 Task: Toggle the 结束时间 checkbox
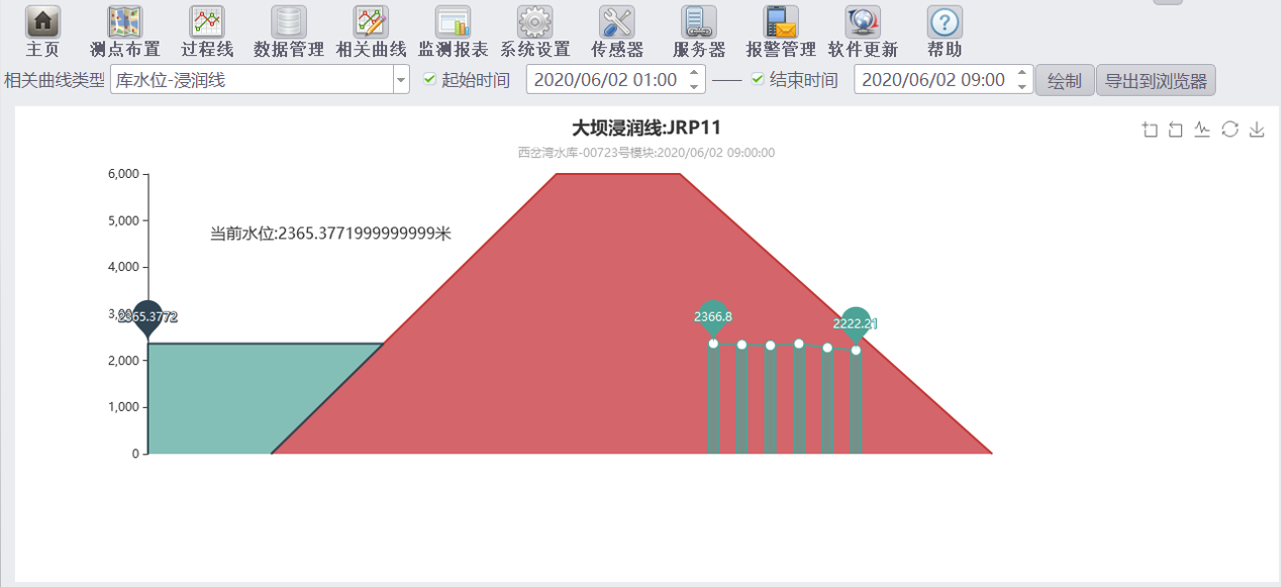pos(757,79)
